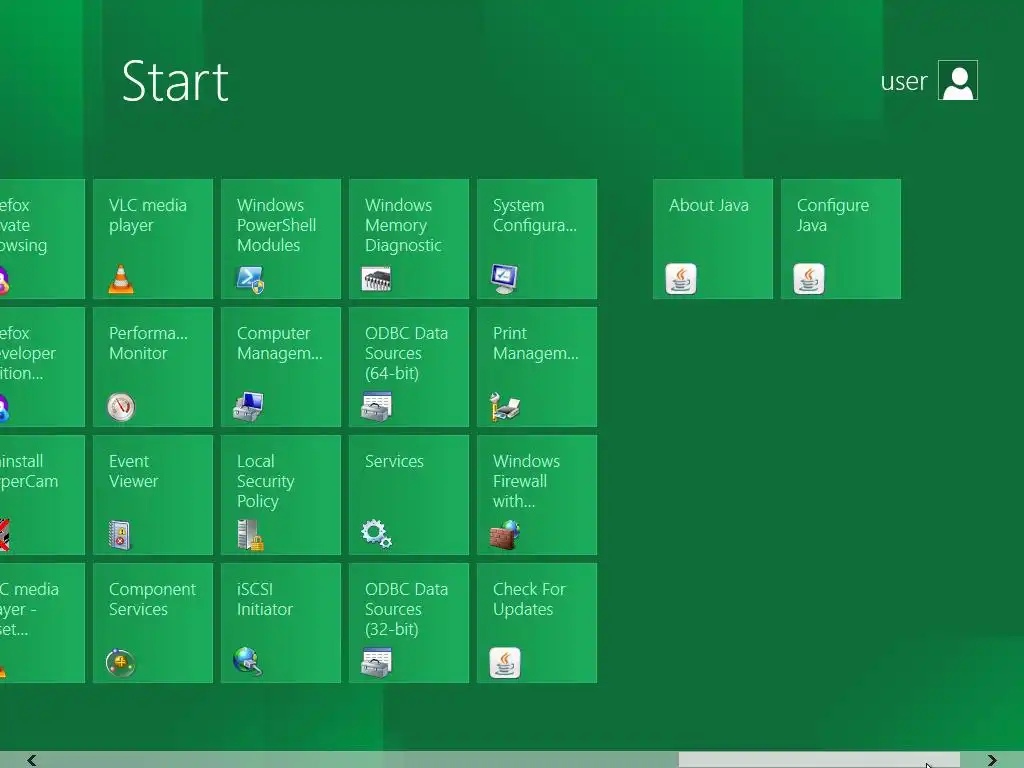Viewport: 1024px width, 768px height.
Task: Click the "iSCSI Initiator" tile label
Action: (x=264, y=599)
